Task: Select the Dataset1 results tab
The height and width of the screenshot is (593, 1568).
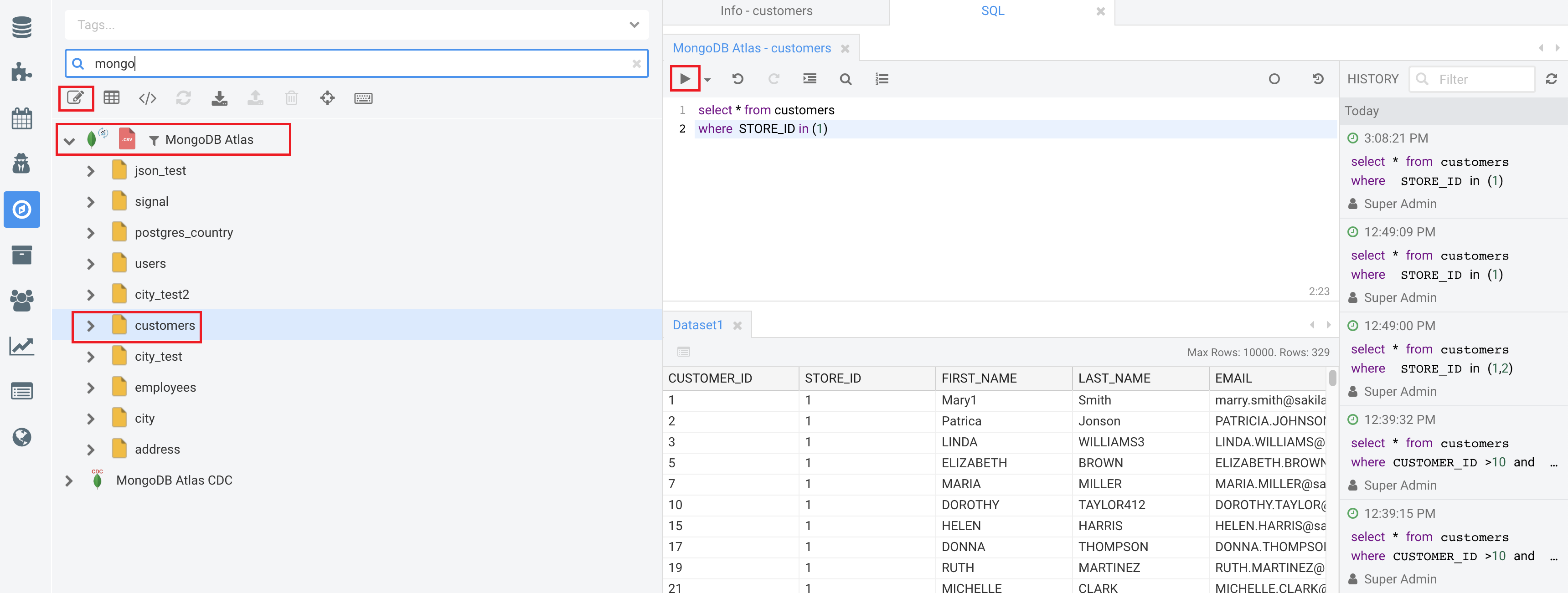Action: tap(697, 325)
